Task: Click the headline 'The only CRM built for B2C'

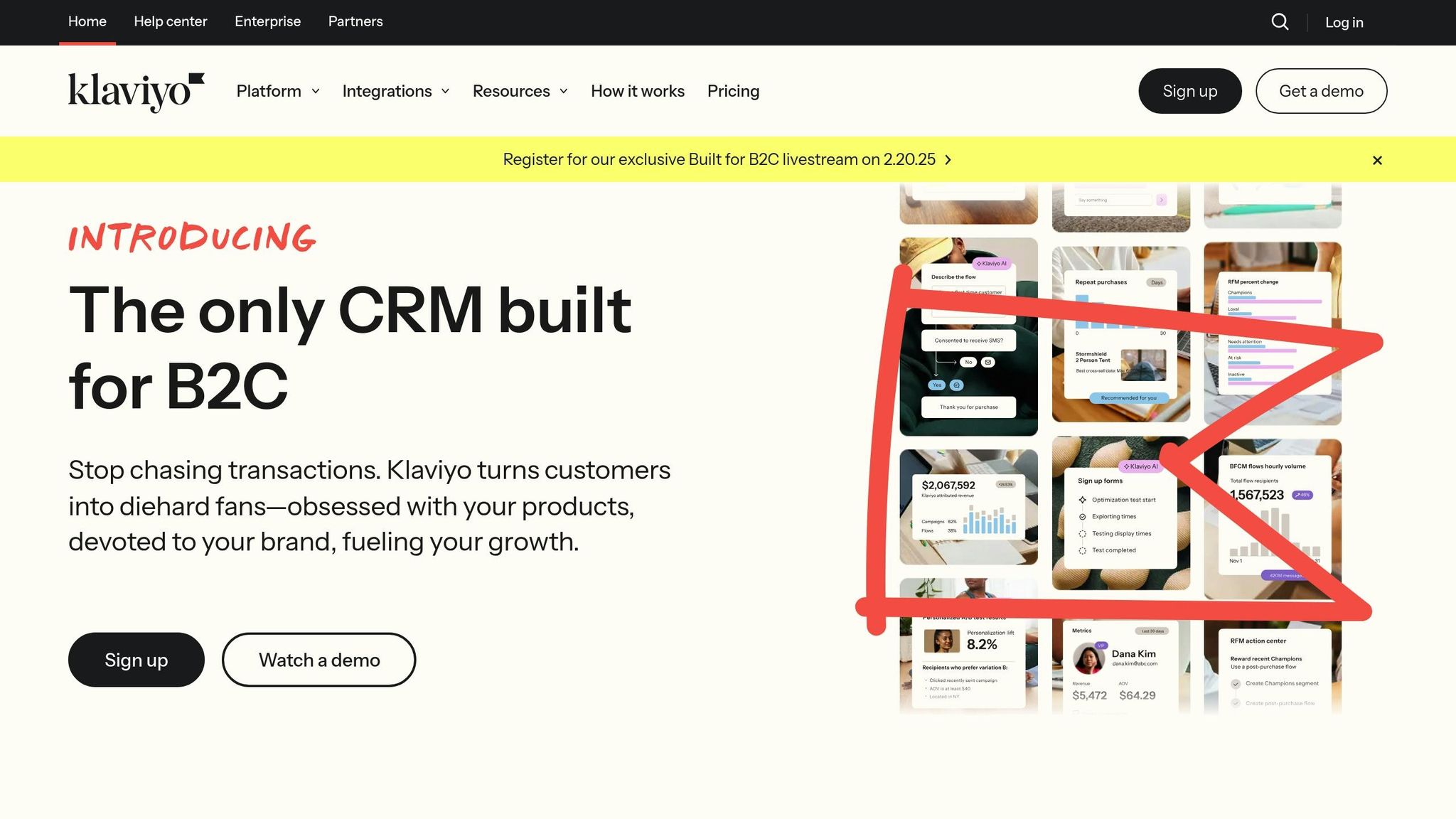Action: click(350, 348)
